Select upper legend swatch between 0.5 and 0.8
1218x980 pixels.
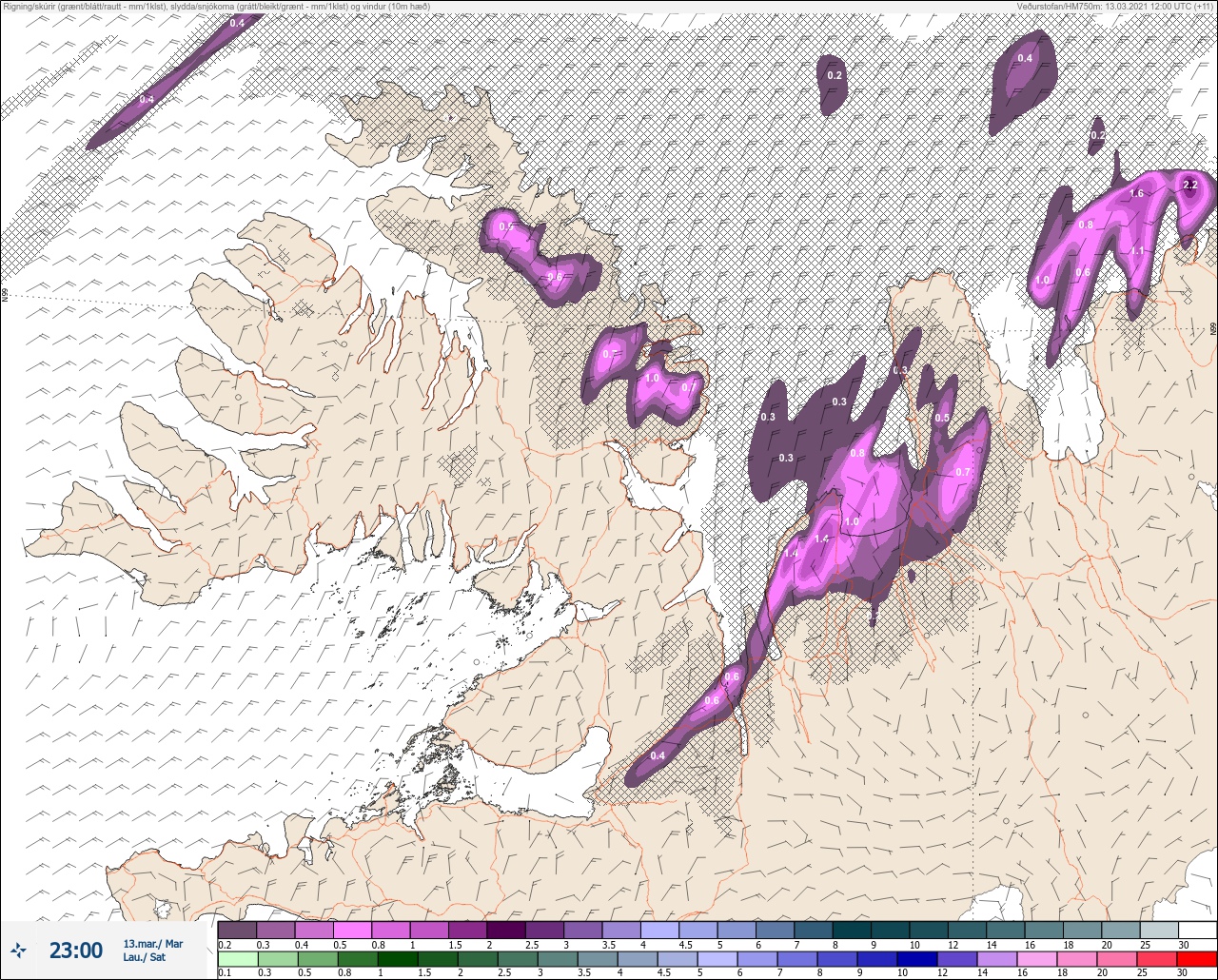(352, 930)
